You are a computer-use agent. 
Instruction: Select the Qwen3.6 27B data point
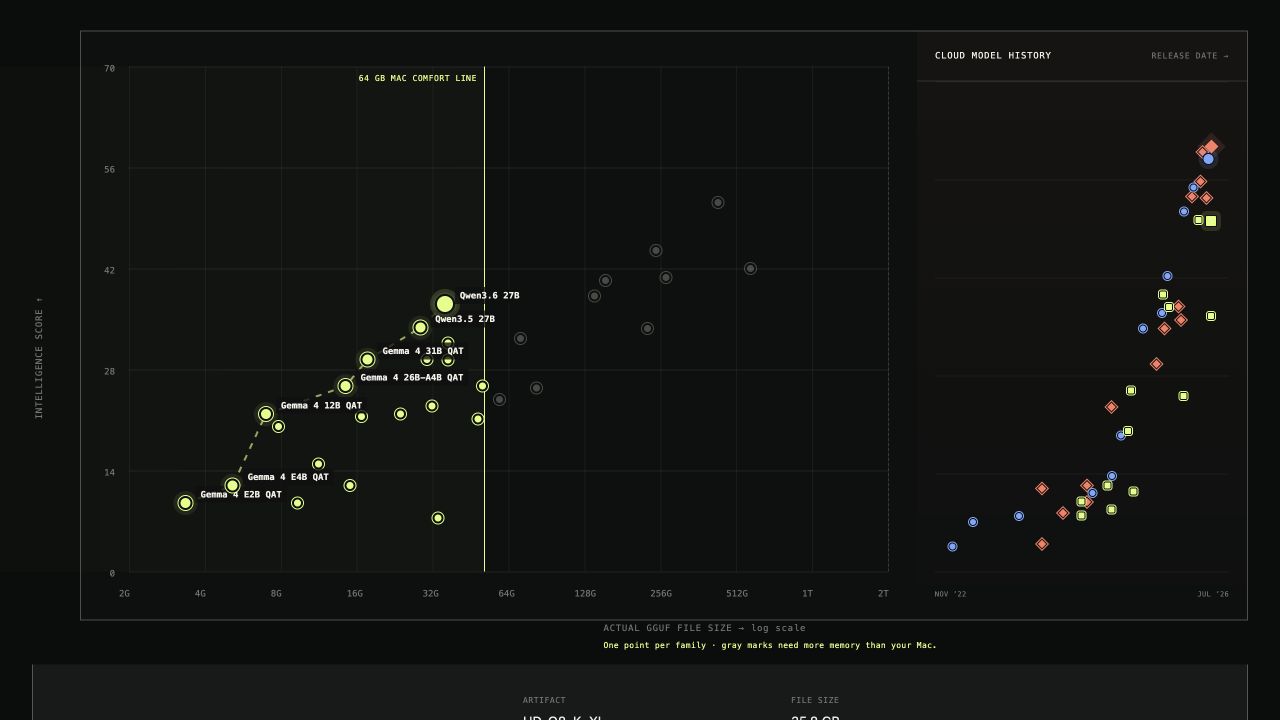[x=445, y=304]
